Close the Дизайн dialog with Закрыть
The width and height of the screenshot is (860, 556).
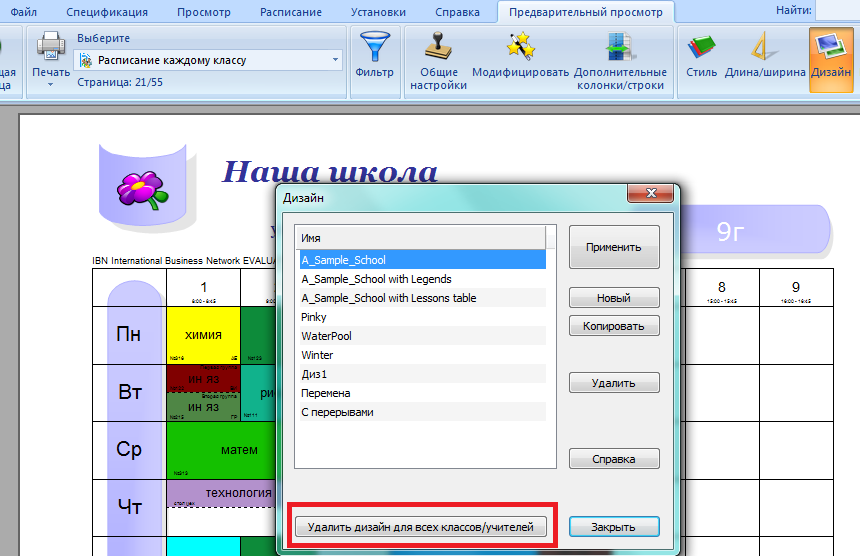click(614, 527)
